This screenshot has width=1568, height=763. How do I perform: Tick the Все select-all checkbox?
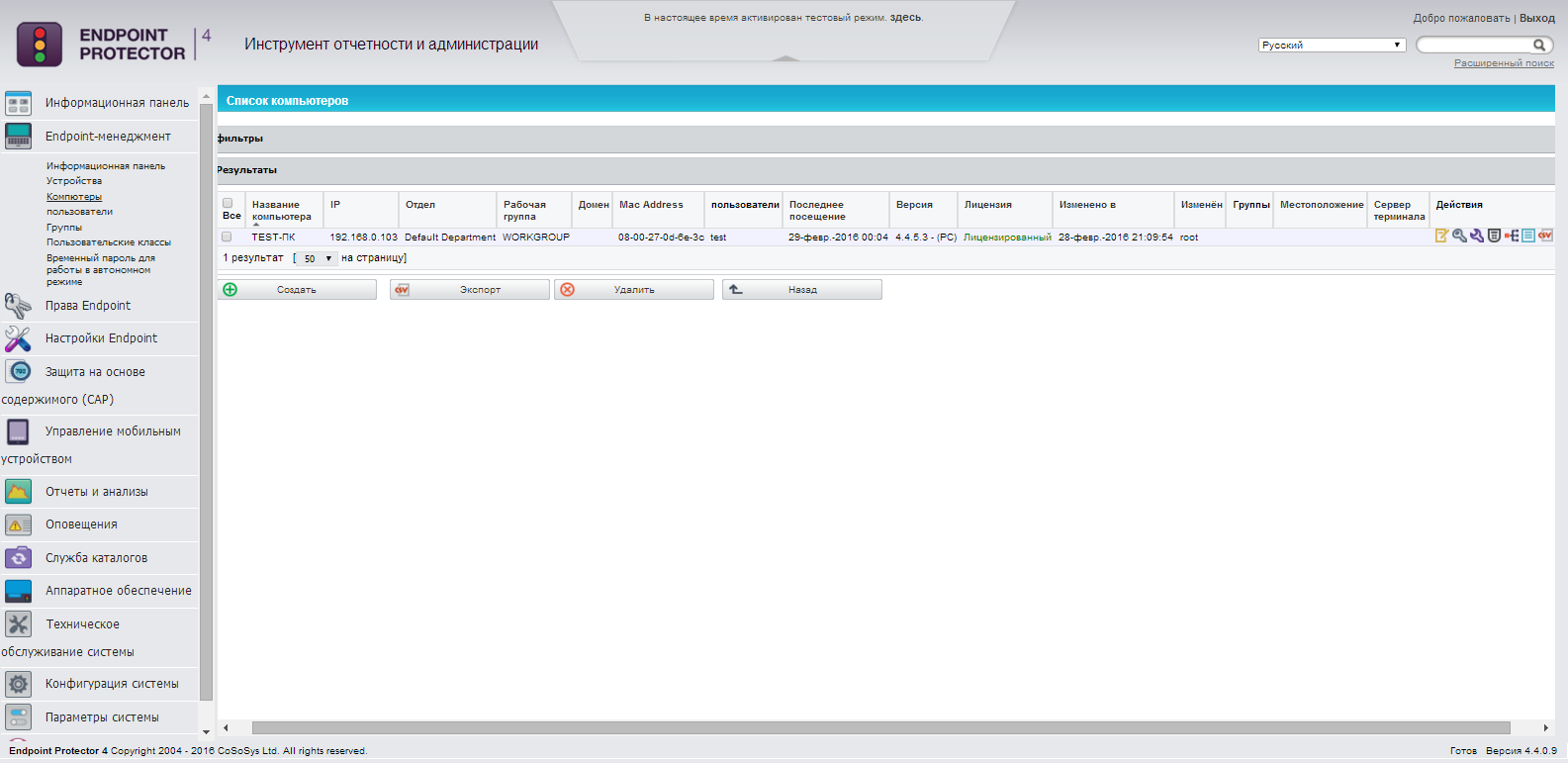(228, 203)
